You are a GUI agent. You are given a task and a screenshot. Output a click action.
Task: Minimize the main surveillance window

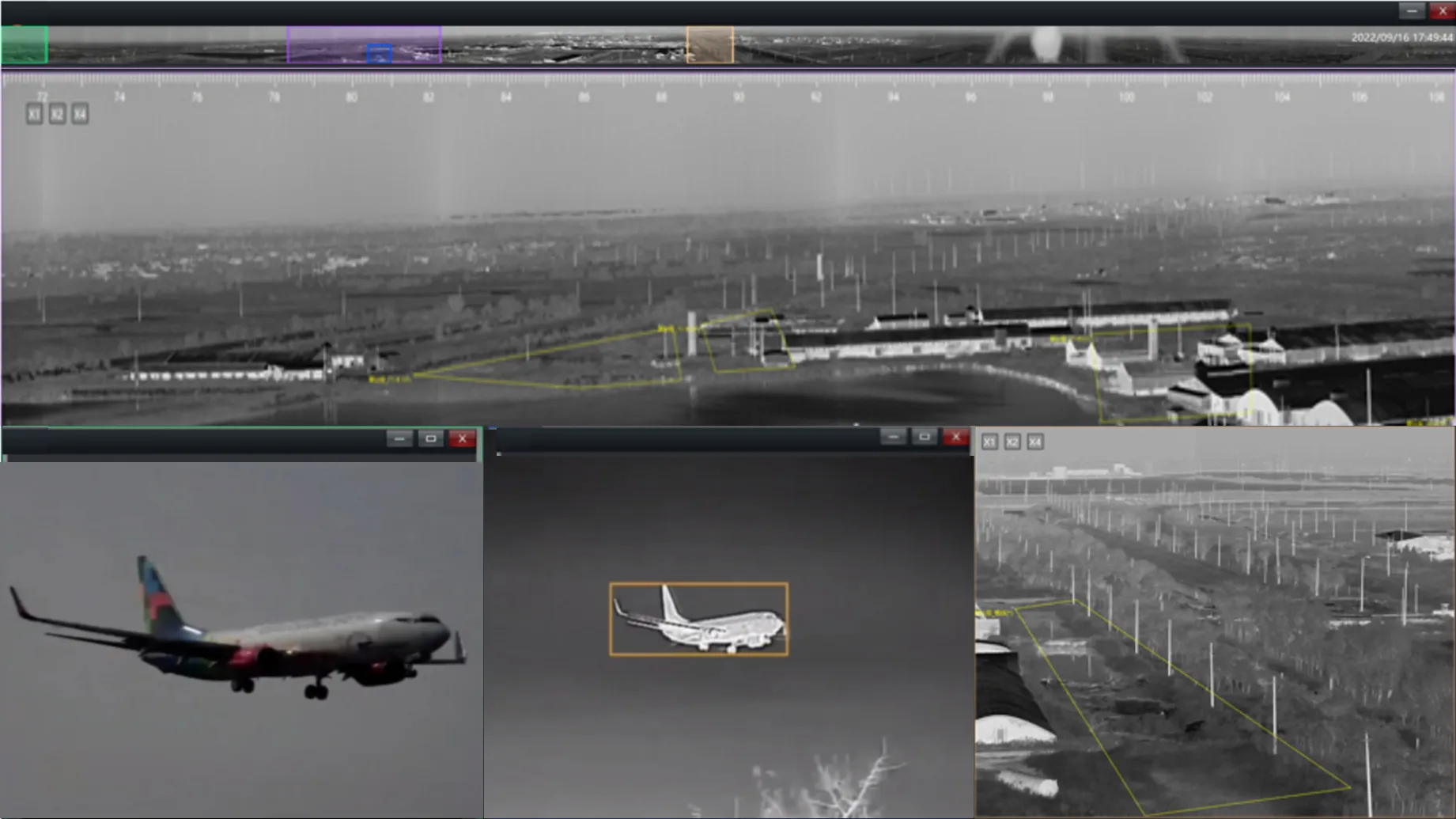[1412, 11]
